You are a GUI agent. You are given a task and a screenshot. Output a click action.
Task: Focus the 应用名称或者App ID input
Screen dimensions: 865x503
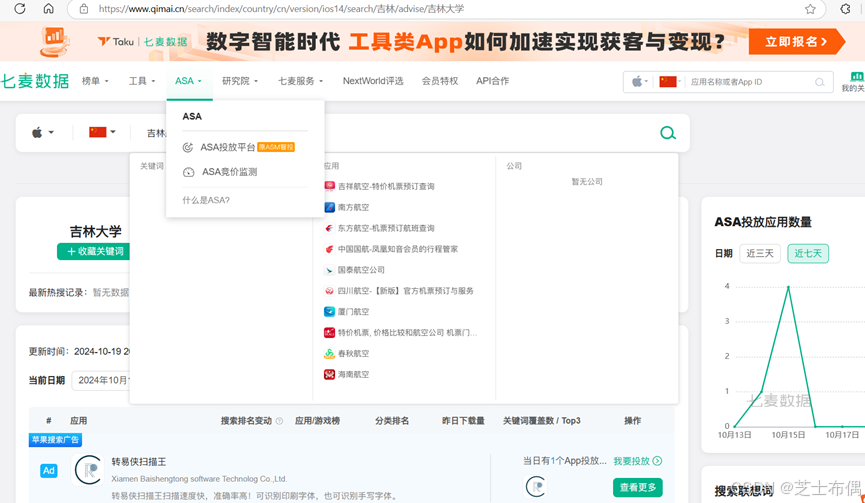[750, 82]
